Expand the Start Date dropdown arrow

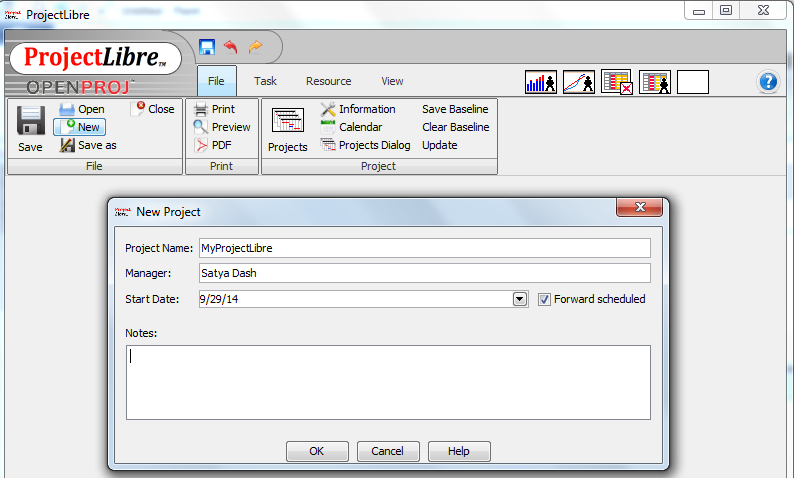point(520,299)
